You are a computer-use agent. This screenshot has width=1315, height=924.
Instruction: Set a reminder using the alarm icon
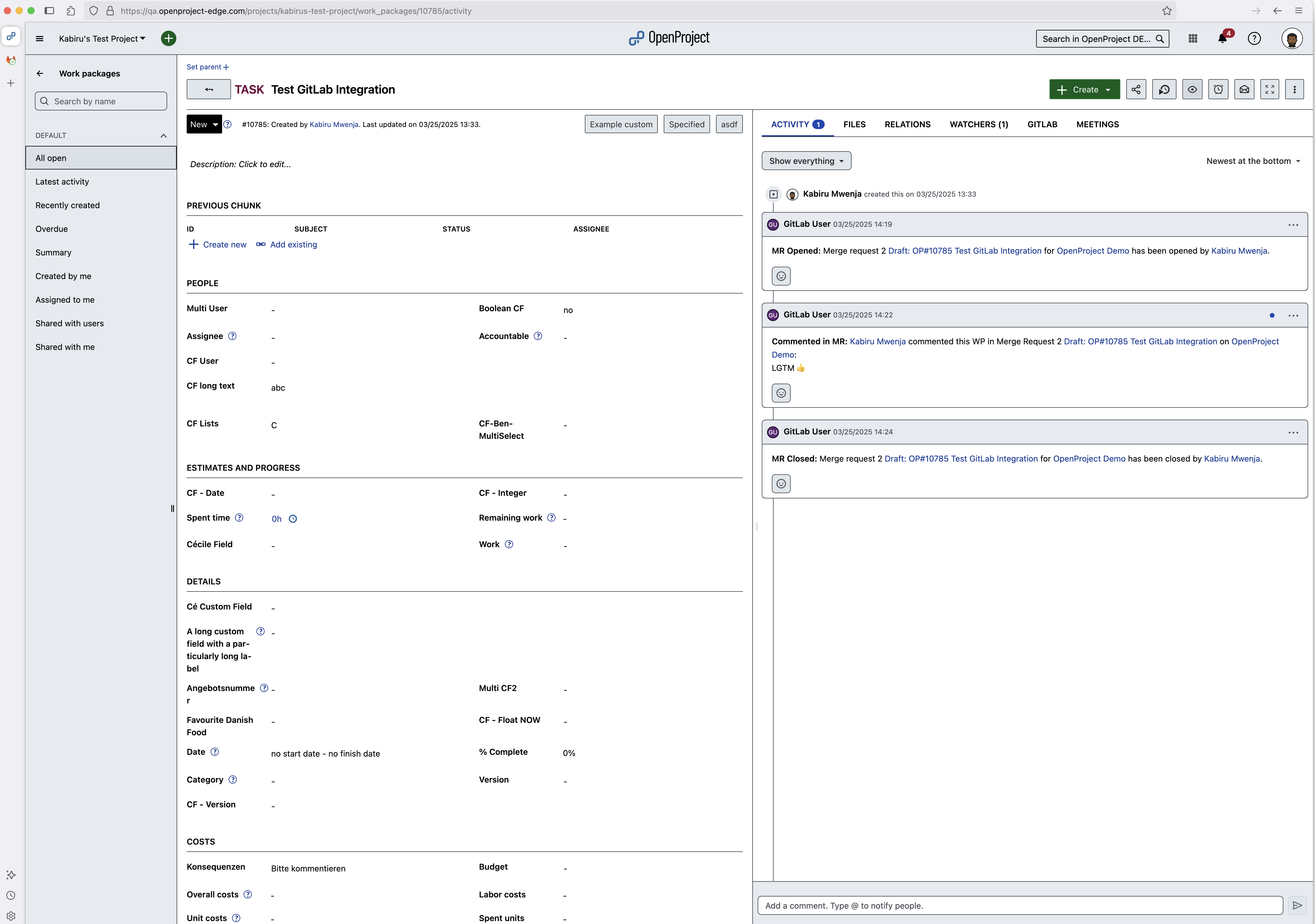1218,89
